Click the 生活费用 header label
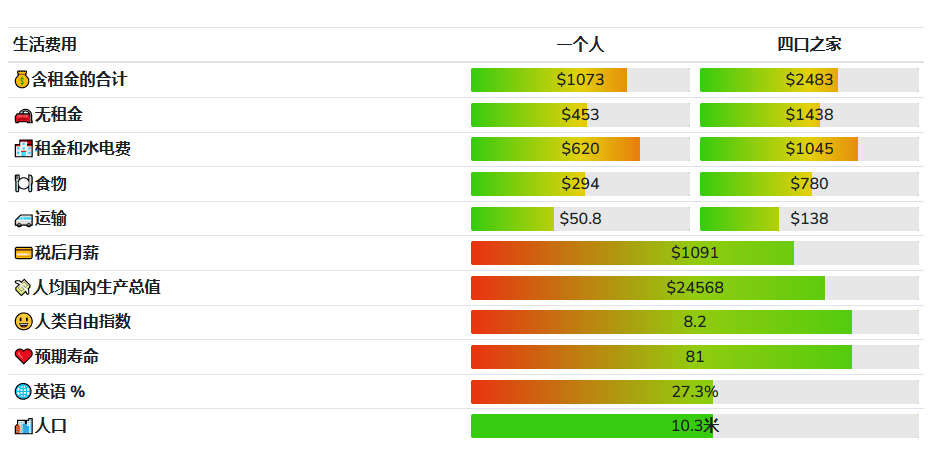This screenshot has height=455, width=931. (45, 44)
